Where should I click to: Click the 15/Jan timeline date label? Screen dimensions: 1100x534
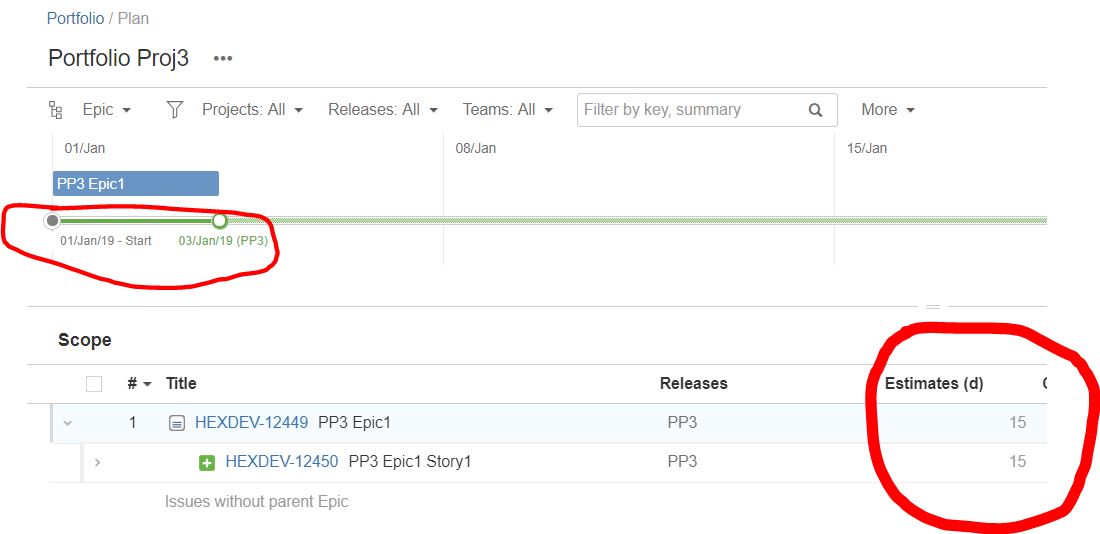(x=867, y=148)
